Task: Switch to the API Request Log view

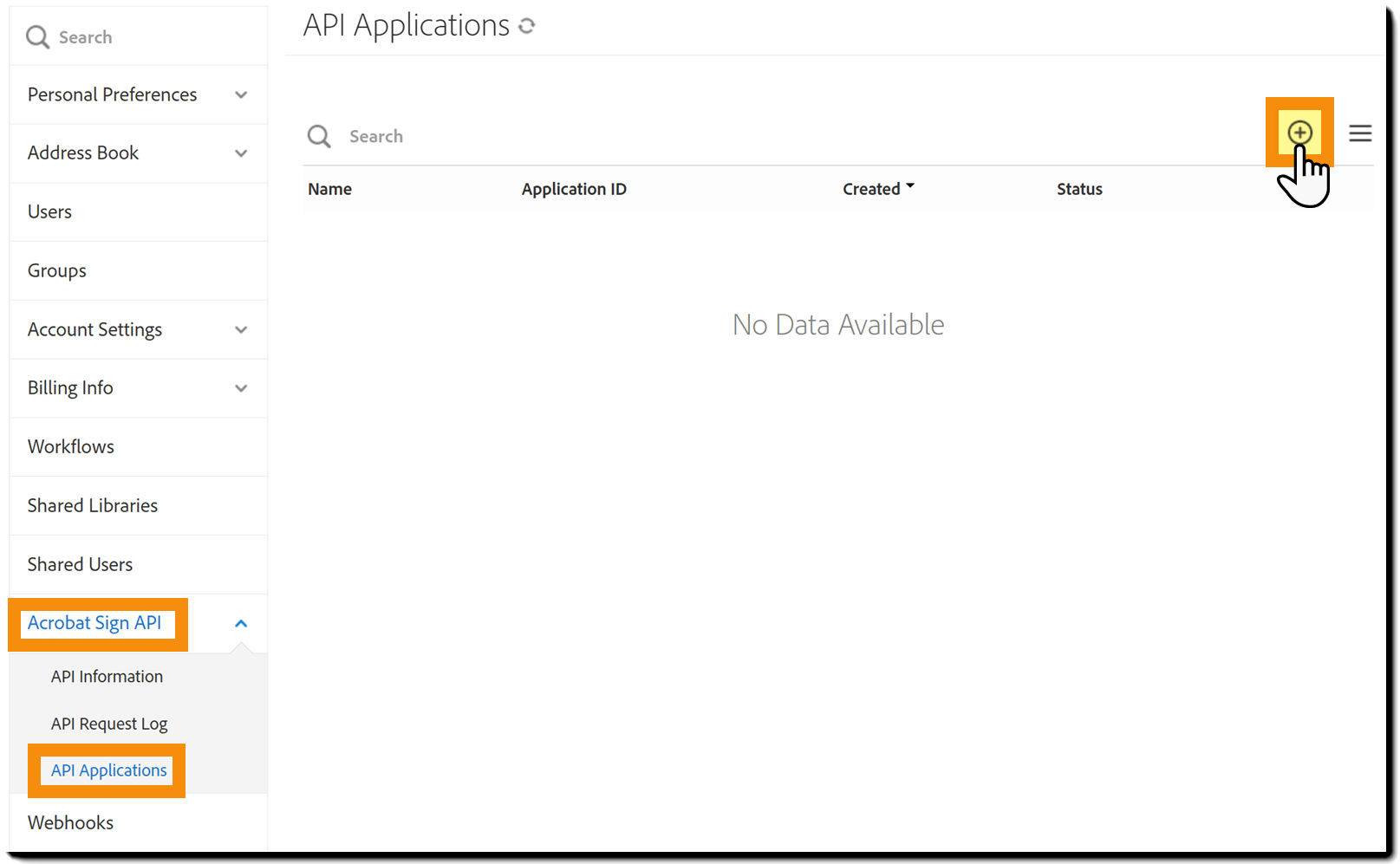Action: pyautogui.click(x=108, y=723)
